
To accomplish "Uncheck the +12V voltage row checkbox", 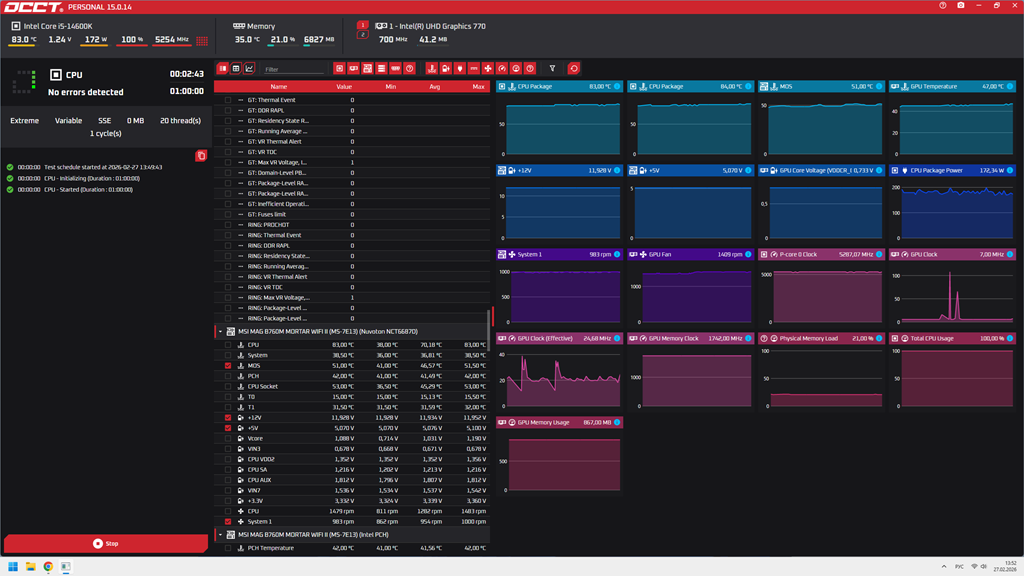I will click(x=228, y=417).
